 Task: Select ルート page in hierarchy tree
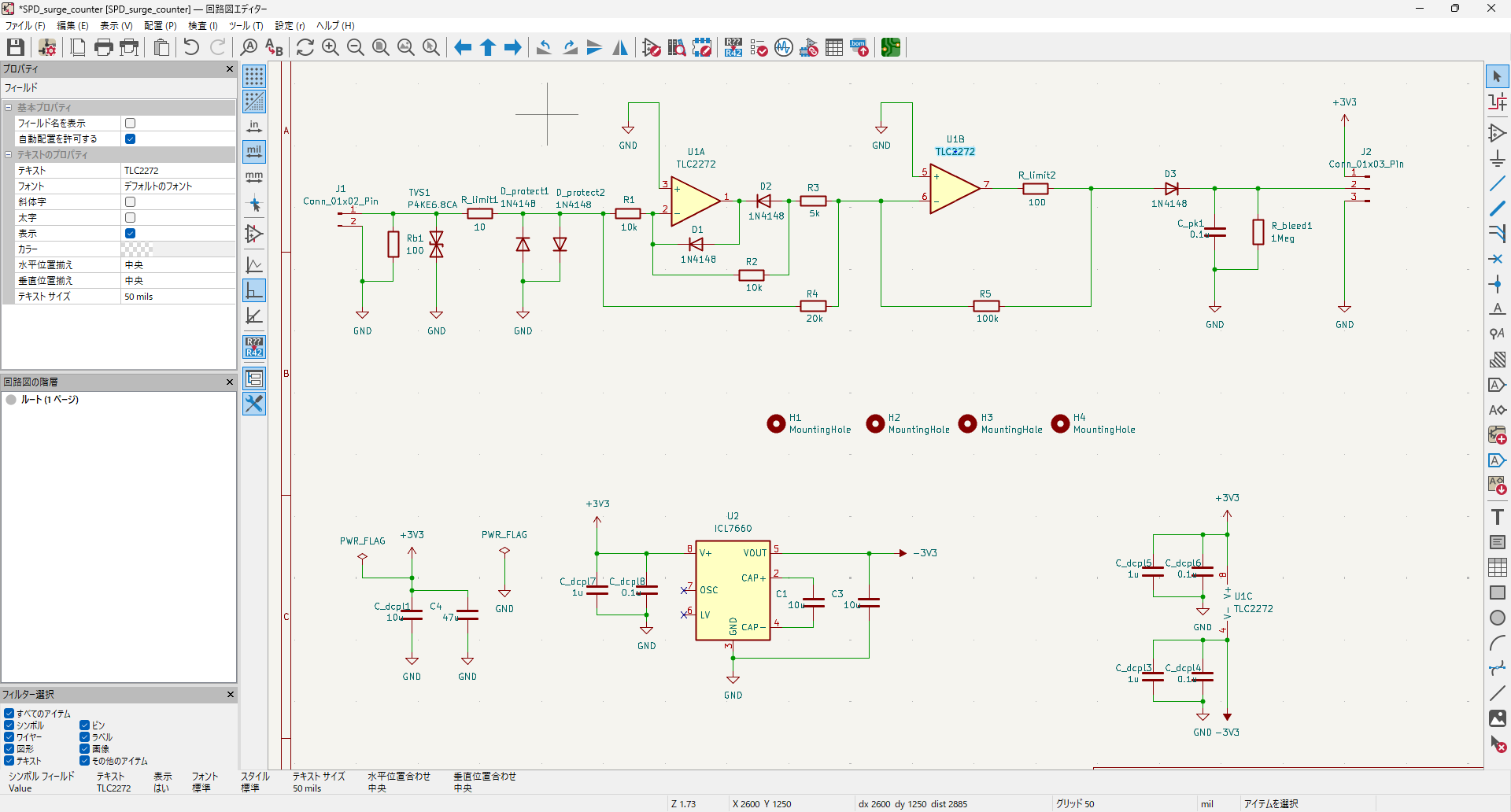pos(50,400)
